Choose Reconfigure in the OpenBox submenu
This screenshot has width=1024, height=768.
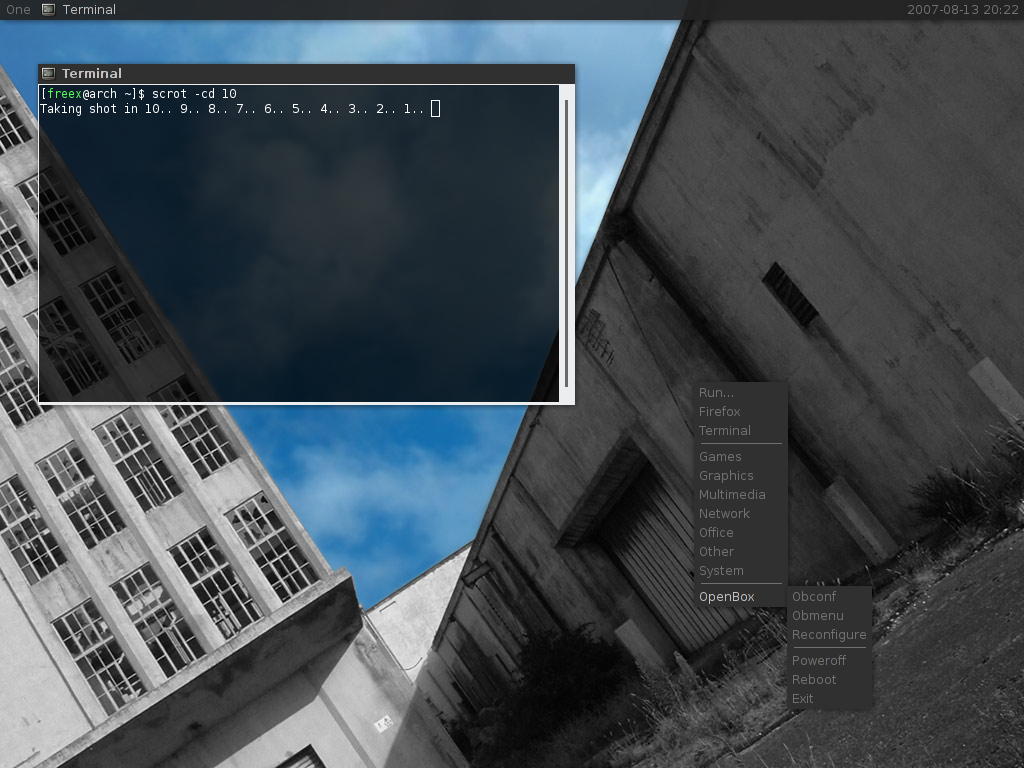829,634
